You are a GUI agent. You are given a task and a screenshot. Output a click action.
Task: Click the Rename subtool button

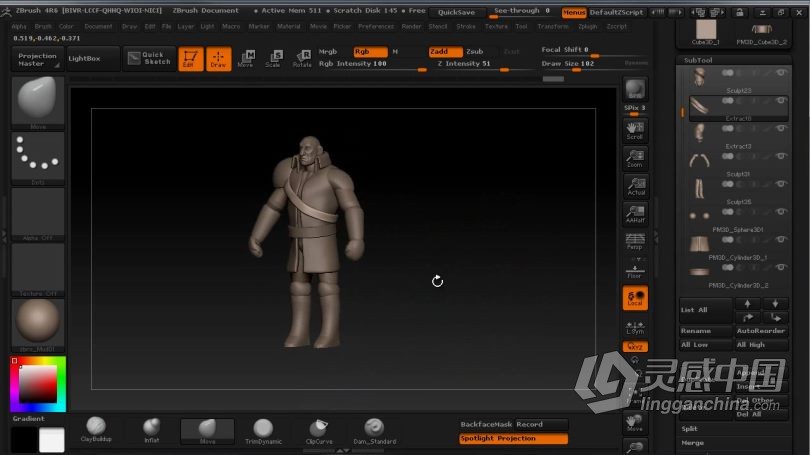point(706,331)
